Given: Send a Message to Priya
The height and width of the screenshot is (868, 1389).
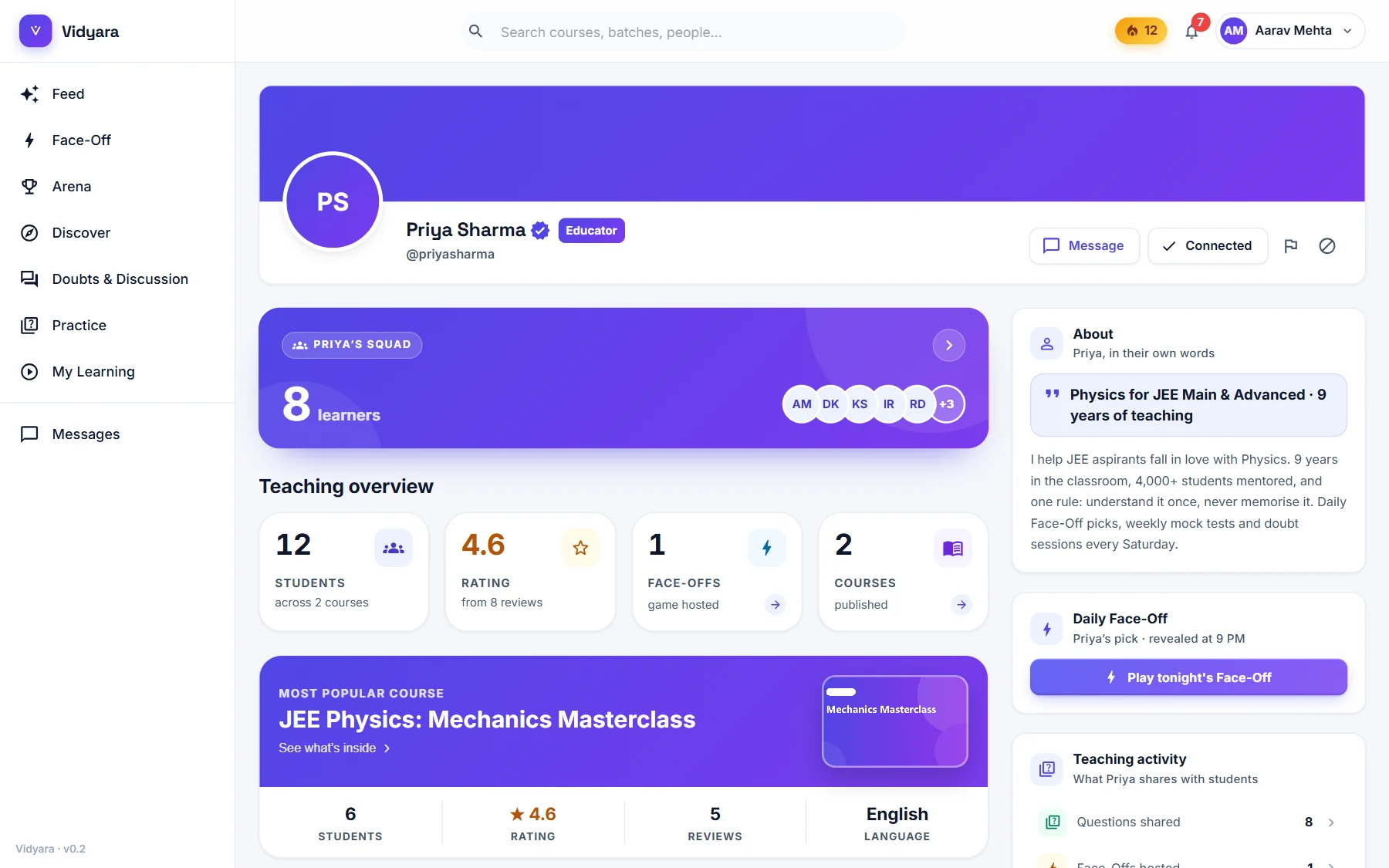Looking at the screenshot, I should 1084,246.
